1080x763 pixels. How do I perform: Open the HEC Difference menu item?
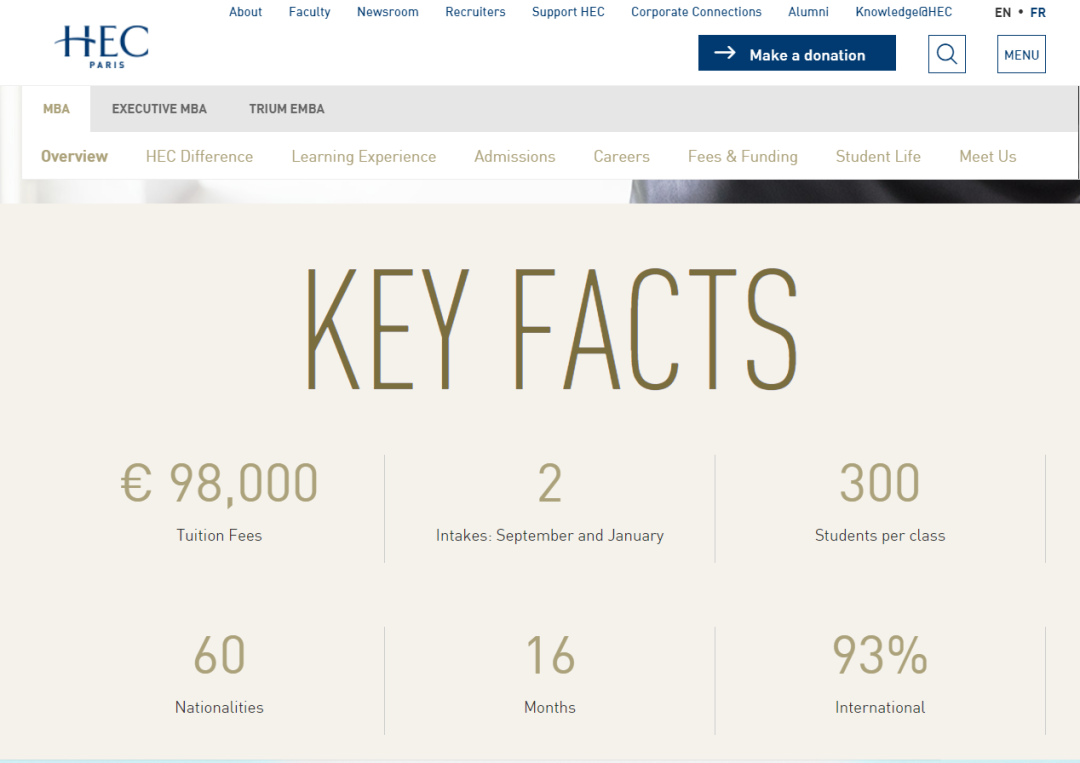[x=199, y=156]
